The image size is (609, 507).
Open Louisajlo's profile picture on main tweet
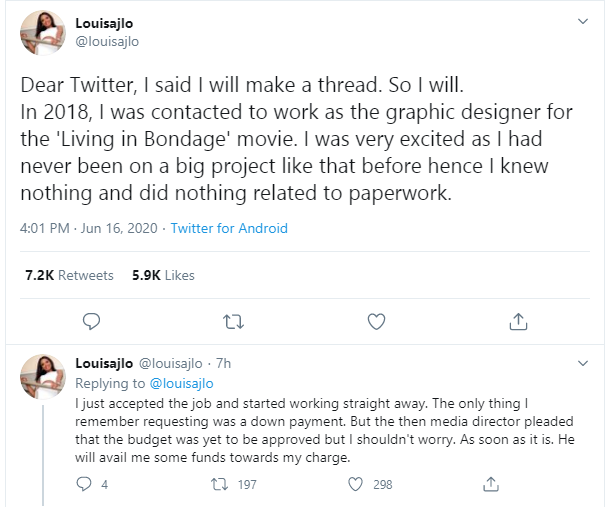click(x=43, y=34)
